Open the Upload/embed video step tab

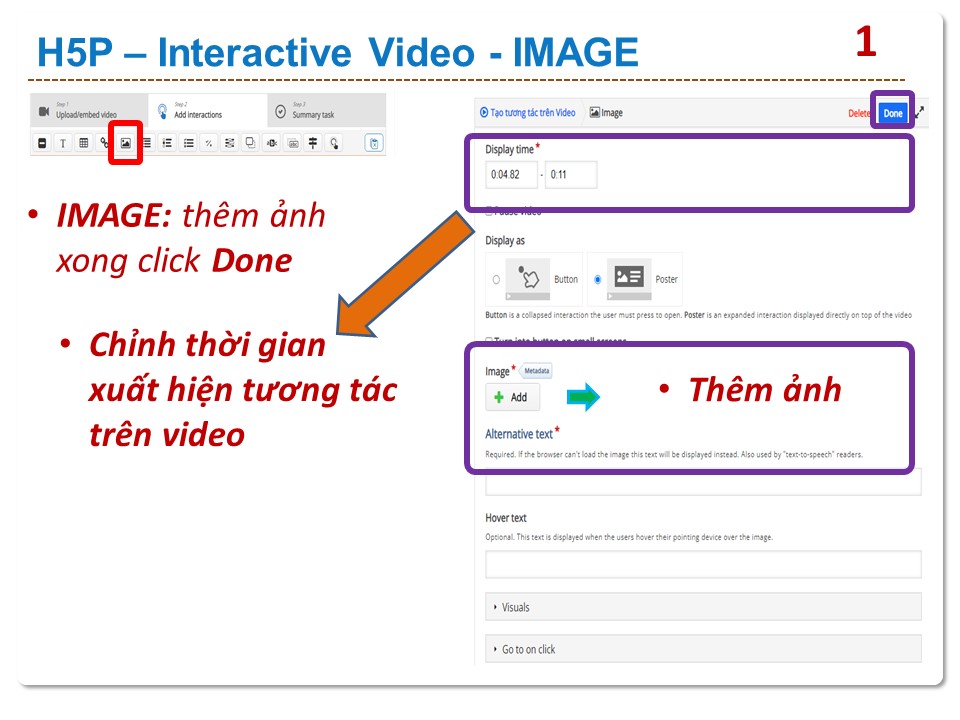pos(86,110)
